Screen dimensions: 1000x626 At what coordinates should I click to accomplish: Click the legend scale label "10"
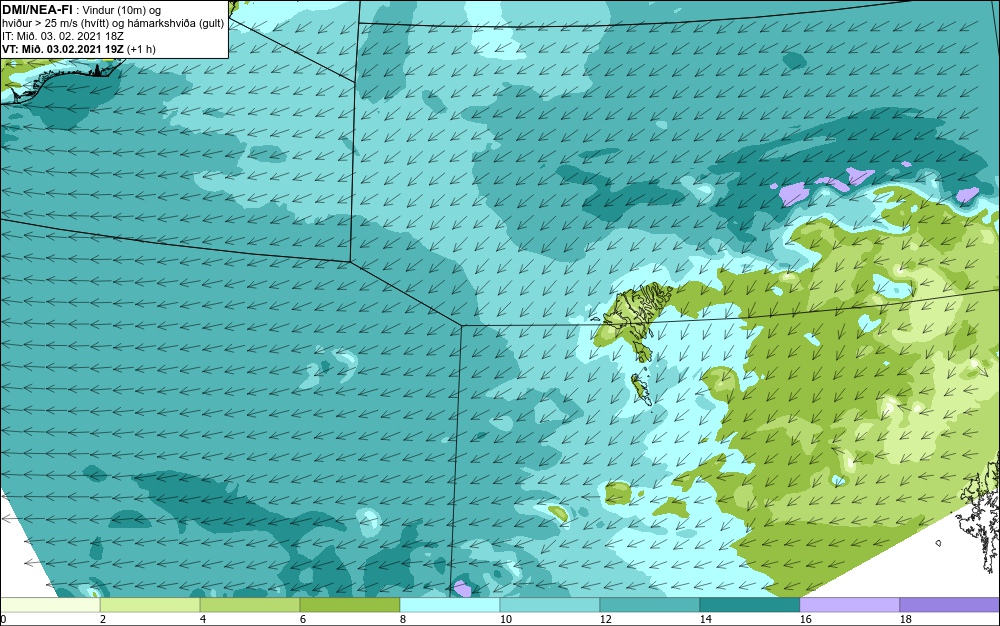[505, 619]
